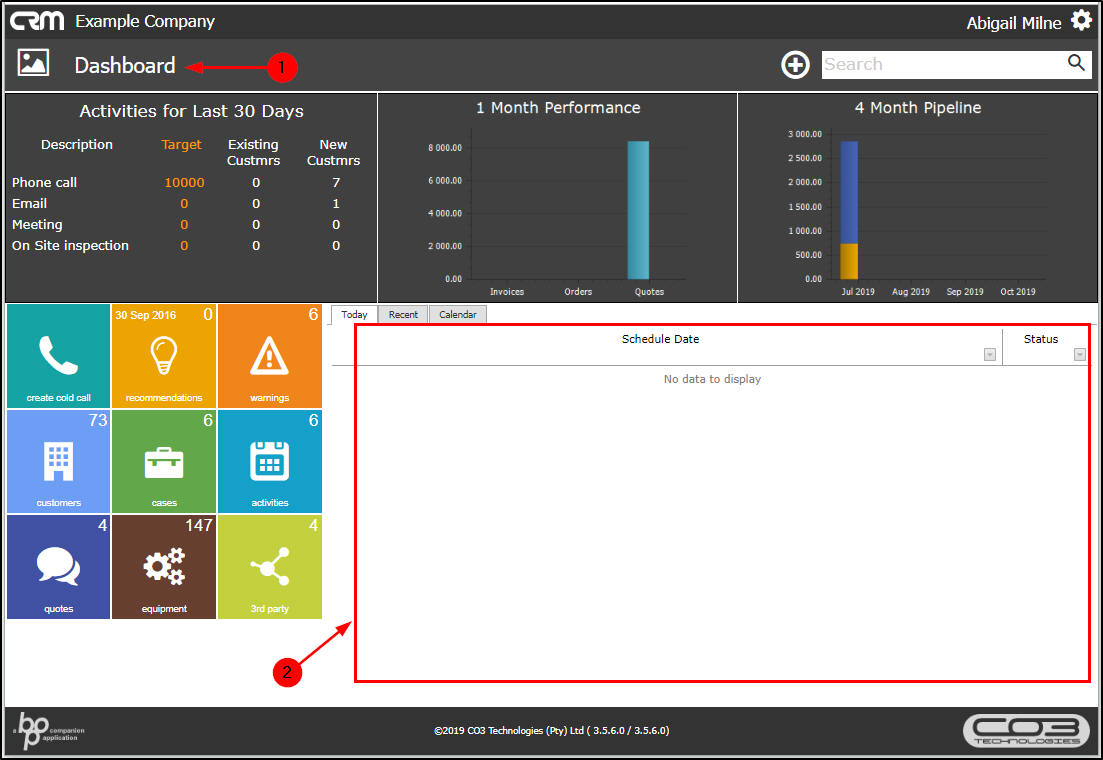Click the No data to display message
The height and width of the screenshot is (760, 1103).
click(x=712, y=379)
